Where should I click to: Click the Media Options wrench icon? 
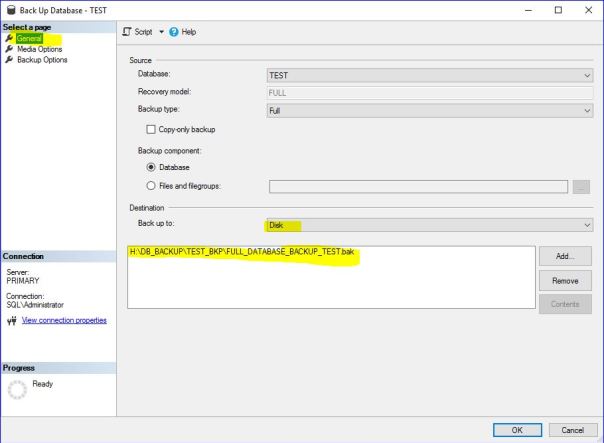9,49
